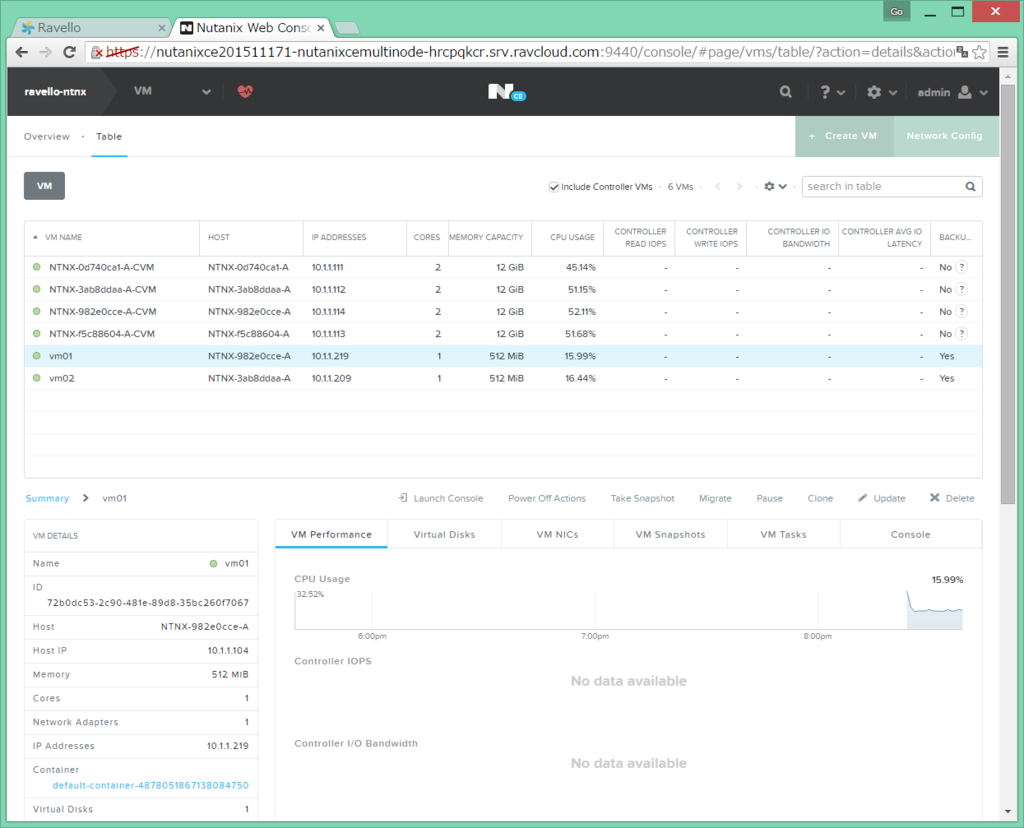Image resolution: width=1024 pixels, height=828 pixels.
Task: Reload the browser page
Action: click(69, 52)
